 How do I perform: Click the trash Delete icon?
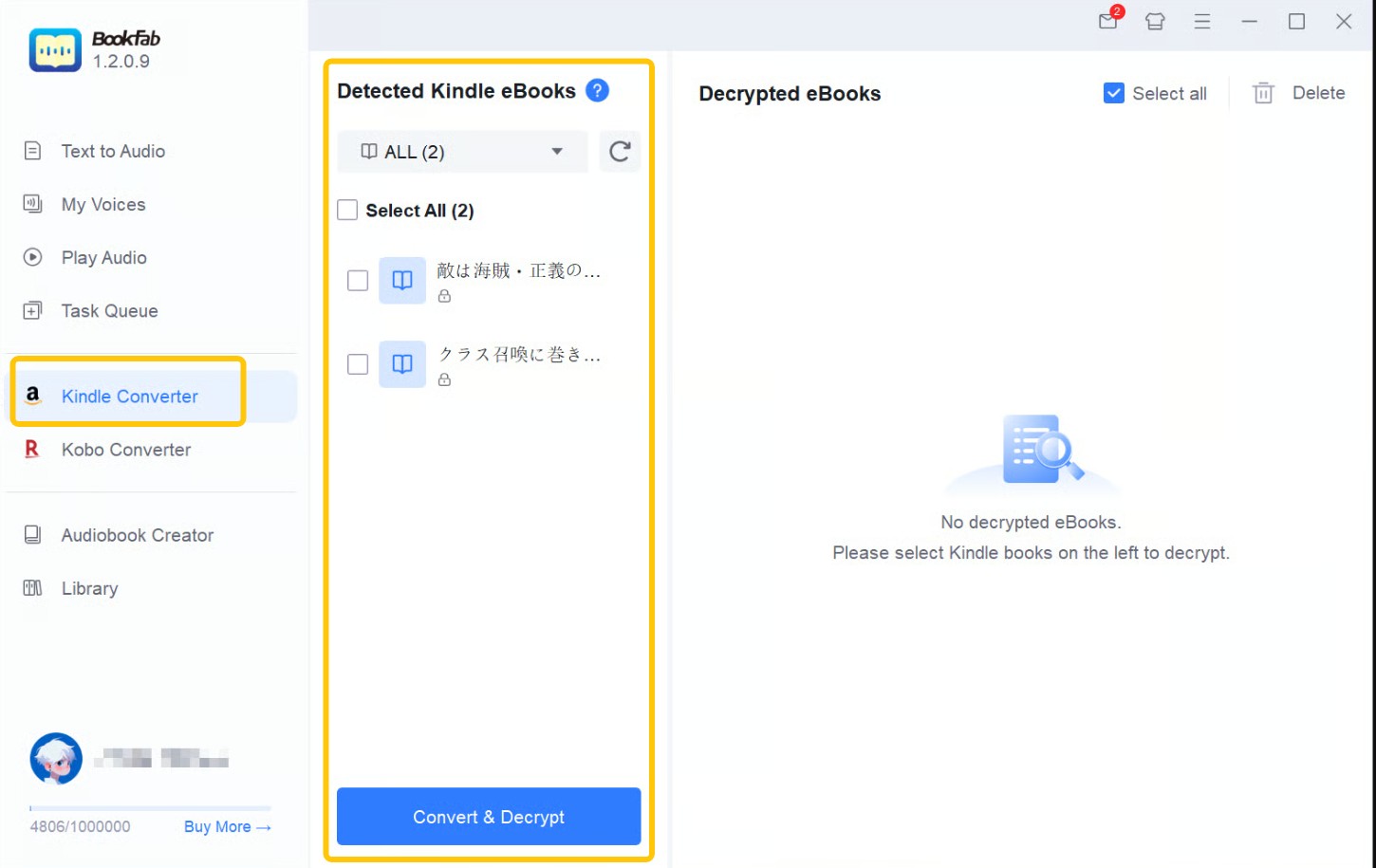click(x=1263, y=93)
